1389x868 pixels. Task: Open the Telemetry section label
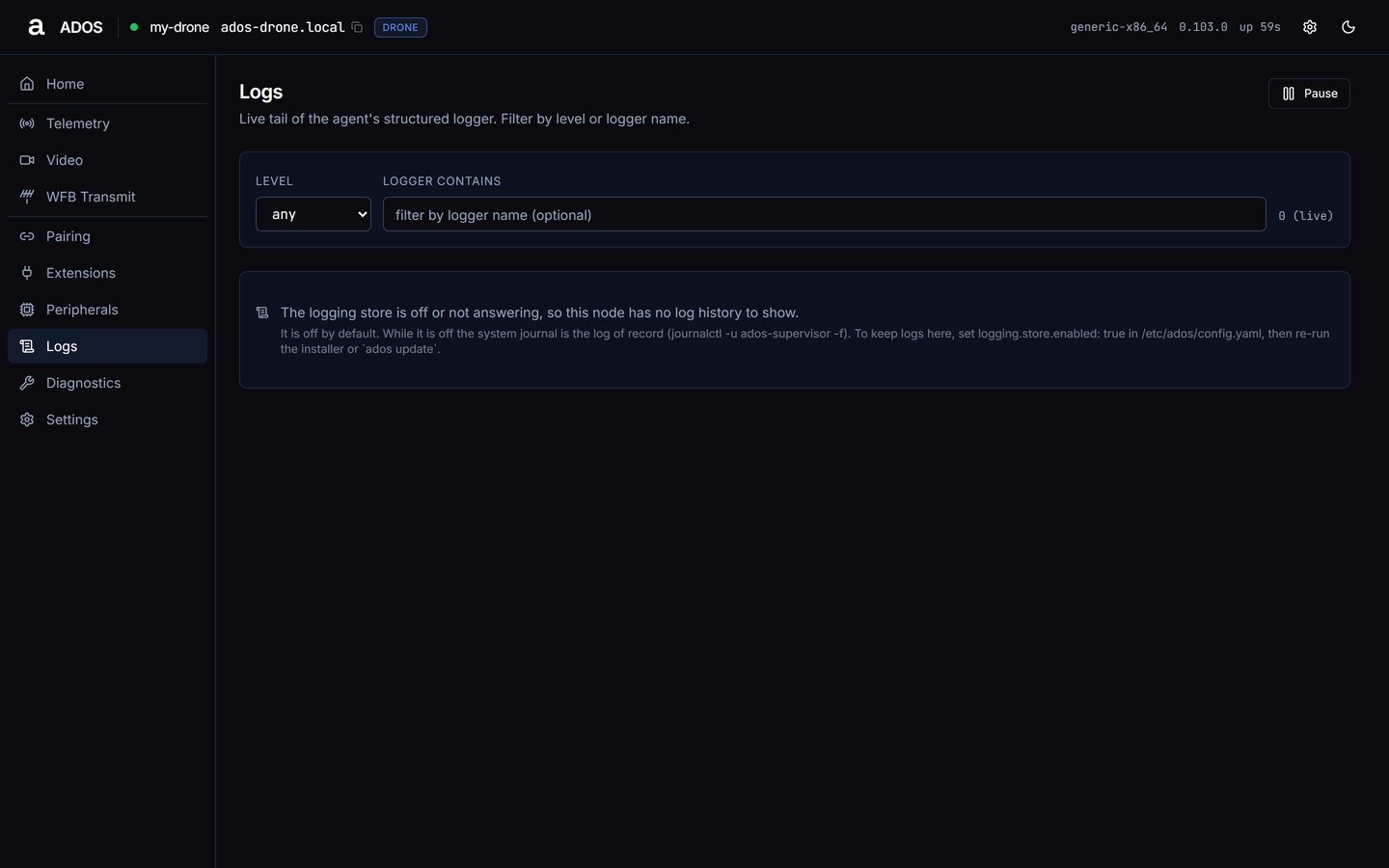tap(78, 123)
